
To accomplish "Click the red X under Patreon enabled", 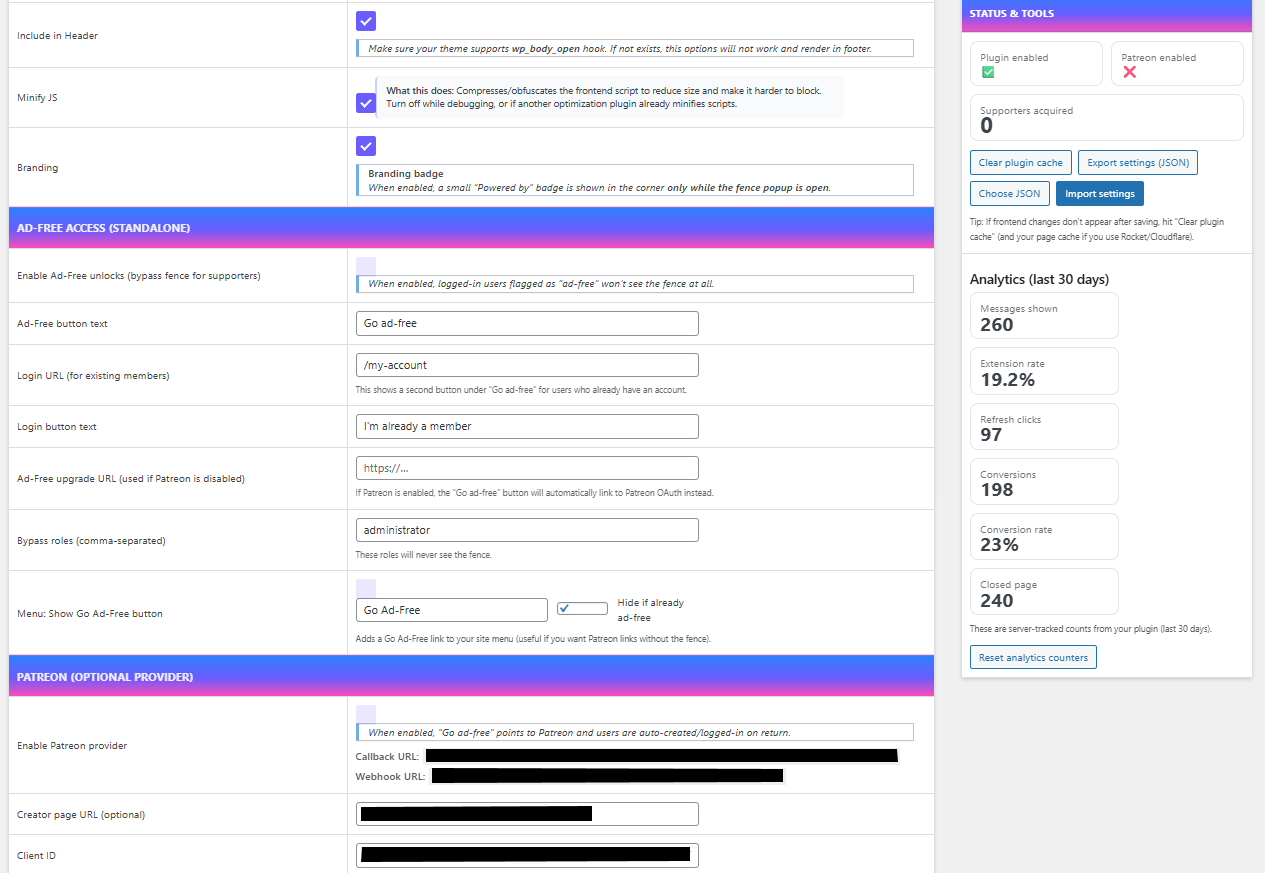I will [1130, 71].
